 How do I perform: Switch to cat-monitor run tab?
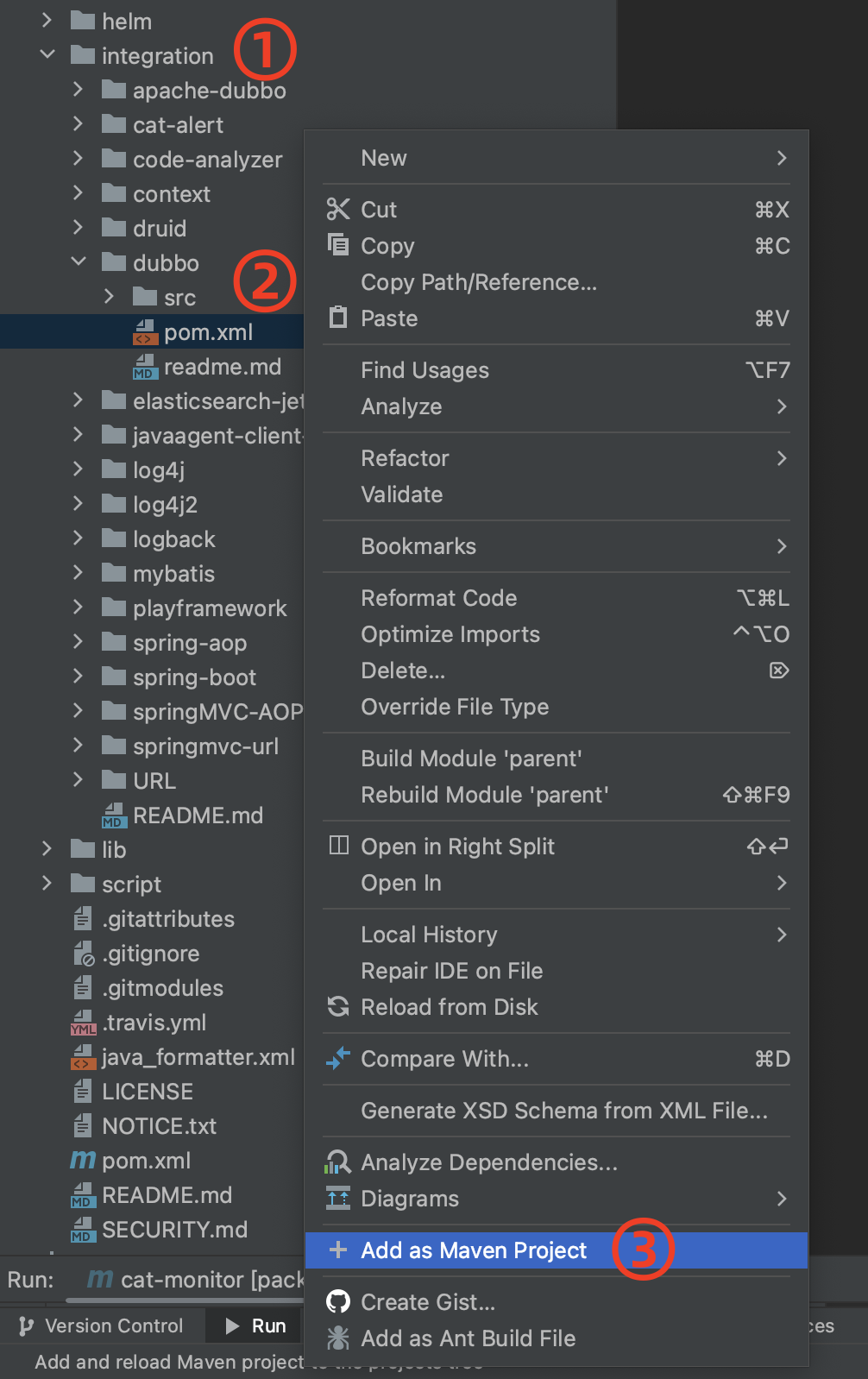tap(197, 1279)
